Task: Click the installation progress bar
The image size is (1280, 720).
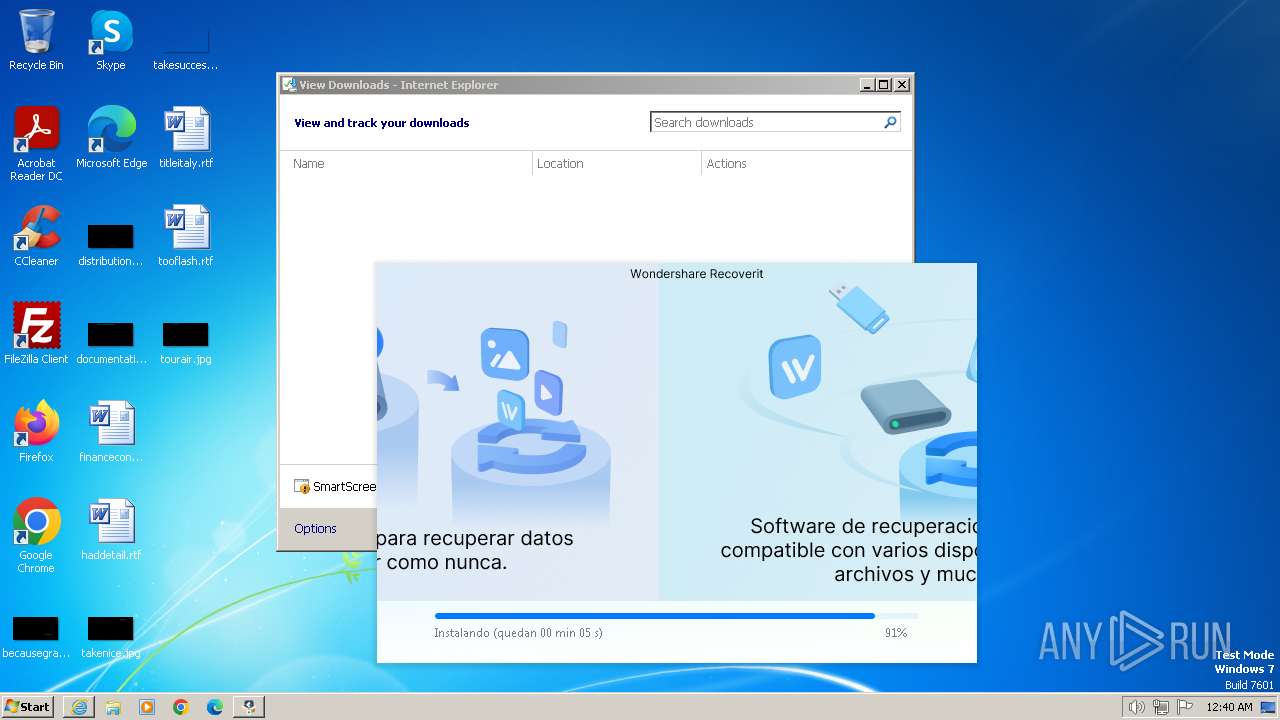Action: pyautogui.click(x=676, y=616)
